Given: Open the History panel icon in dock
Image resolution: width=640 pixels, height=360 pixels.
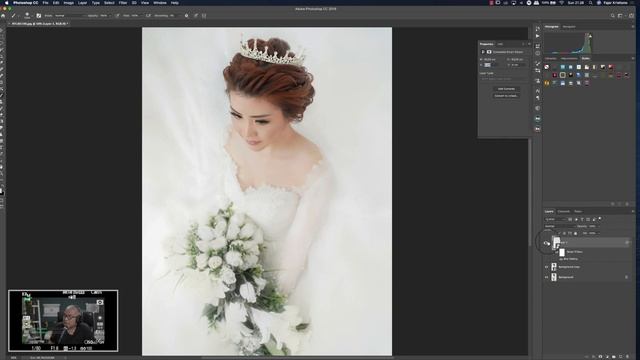Looking at the screenshot, I should coord(538,29).
